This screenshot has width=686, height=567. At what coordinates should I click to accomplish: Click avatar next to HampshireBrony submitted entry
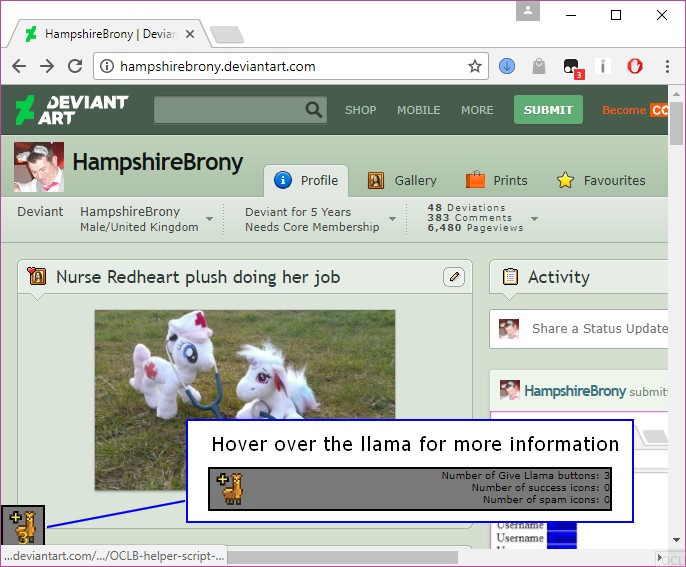coord(510,390)
